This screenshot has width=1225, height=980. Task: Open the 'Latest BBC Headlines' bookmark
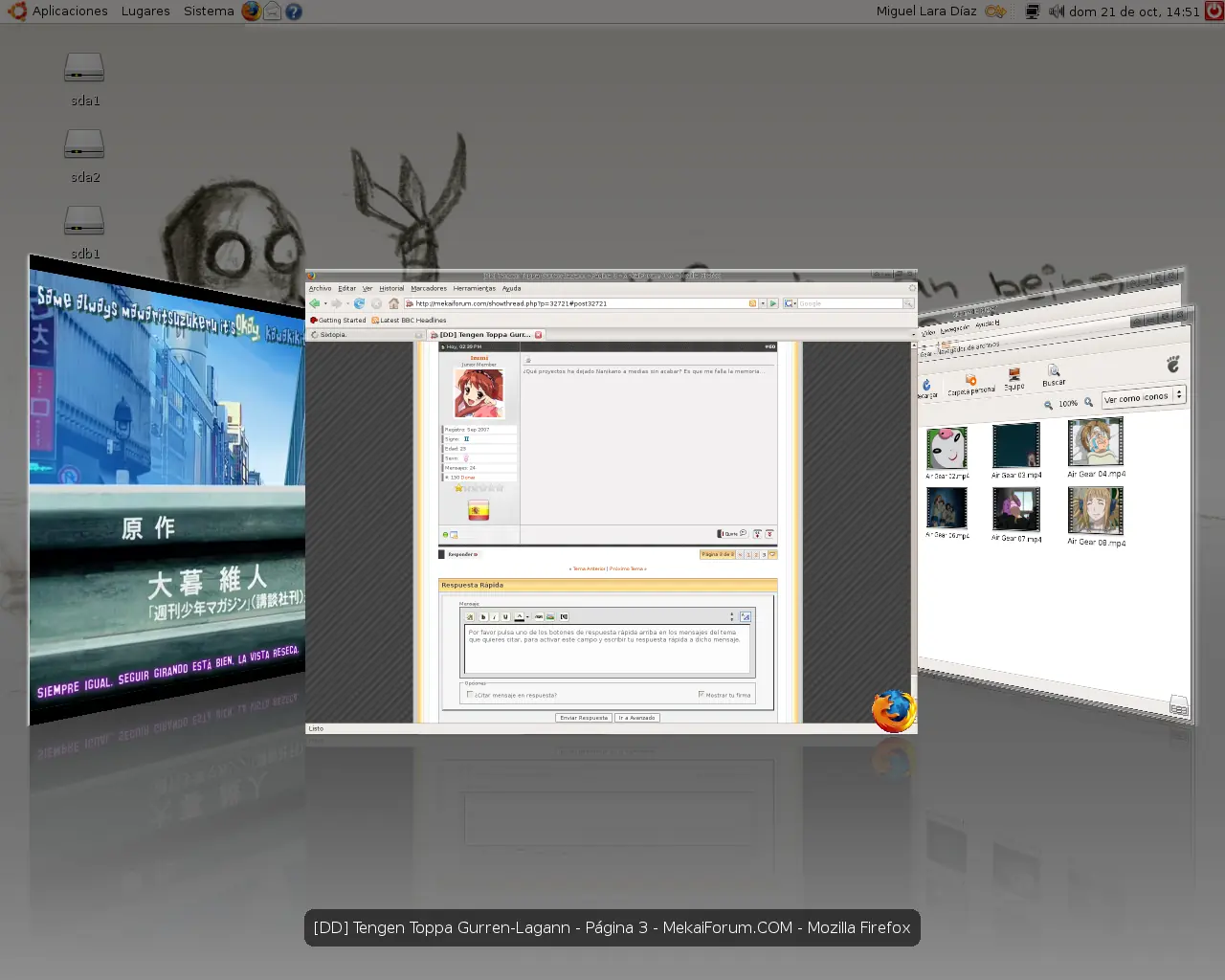409,321
